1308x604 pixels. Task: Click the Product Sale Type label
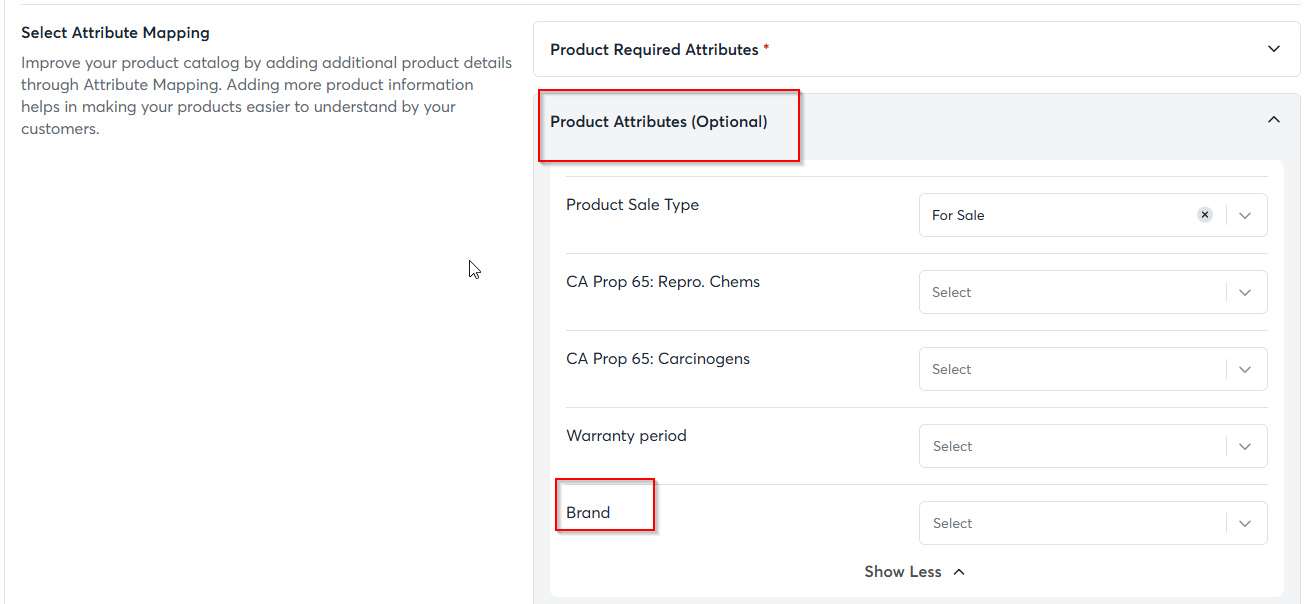point(632,205)
